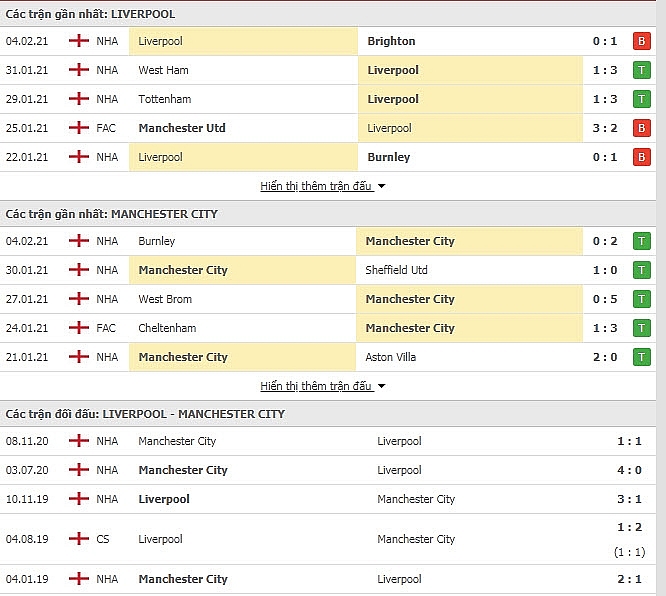Click green T badge on Burnley–Manchester City row
This screenshot has width=666, height=596.
tap(641, 241)
